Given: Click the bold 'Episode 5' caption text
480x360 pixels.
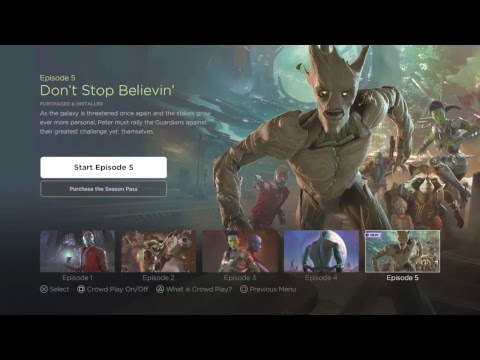Looking at the screenshot, I should (x=403, y=278).
